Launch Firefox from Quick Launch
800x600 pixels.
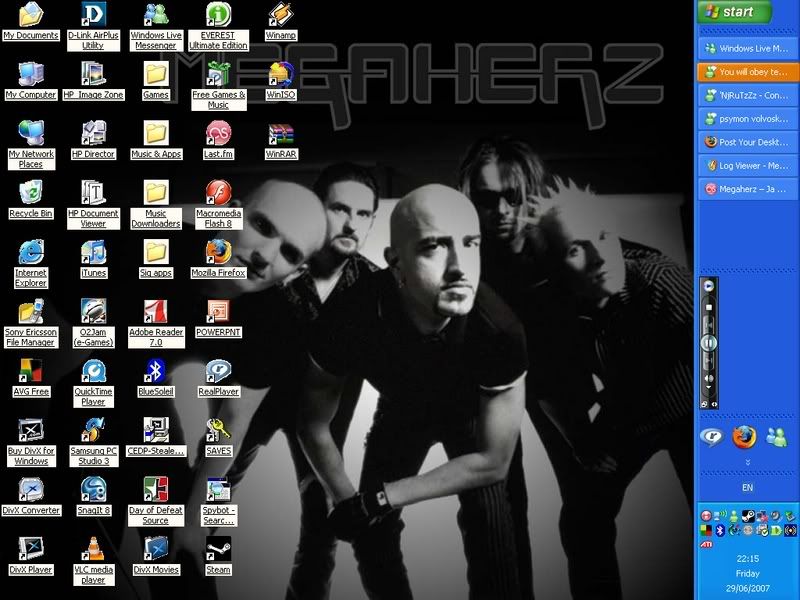pyautogui.click(x=744, y=437)
